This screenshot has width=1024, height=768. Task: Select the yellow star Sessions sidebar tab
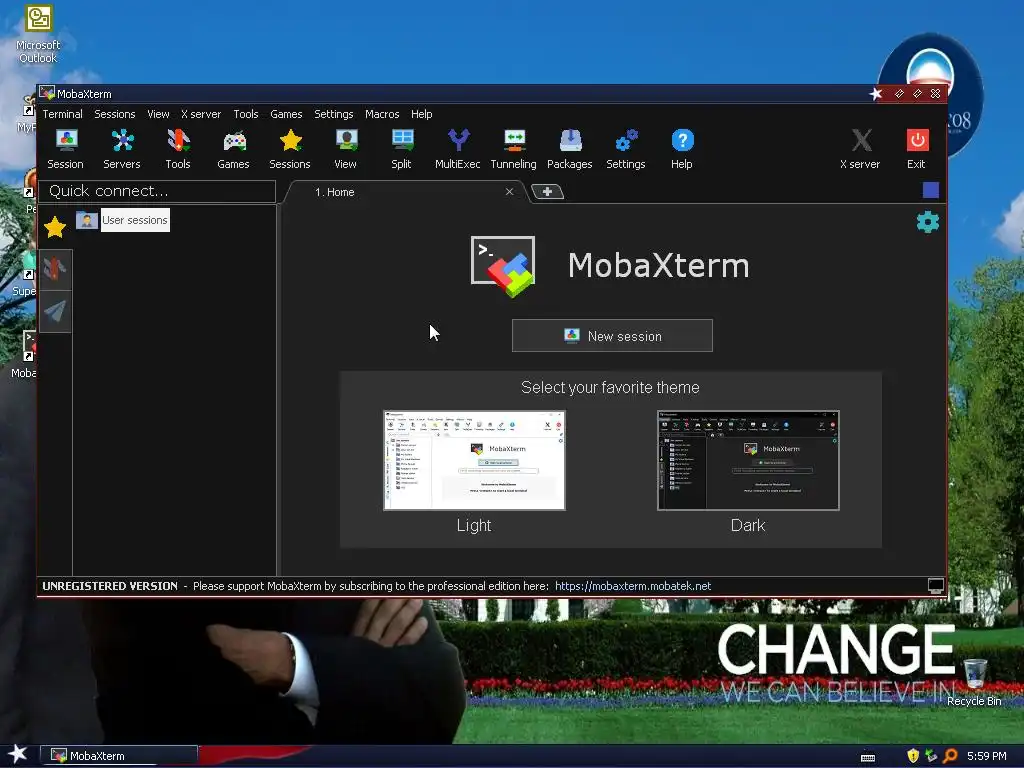click(55, 227)
